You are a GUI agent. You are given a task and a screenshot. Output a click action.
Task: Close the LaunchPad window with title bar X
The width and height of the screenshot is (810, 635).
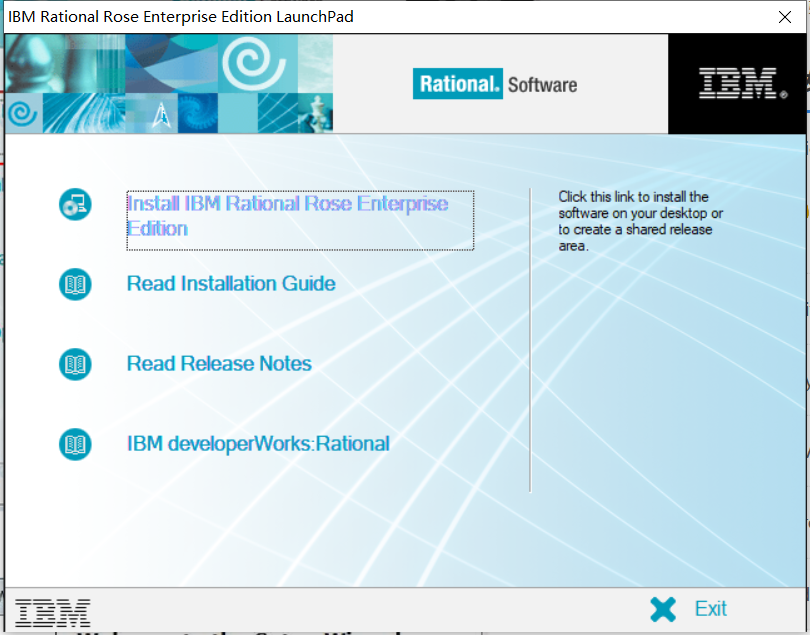pos(785,17)
